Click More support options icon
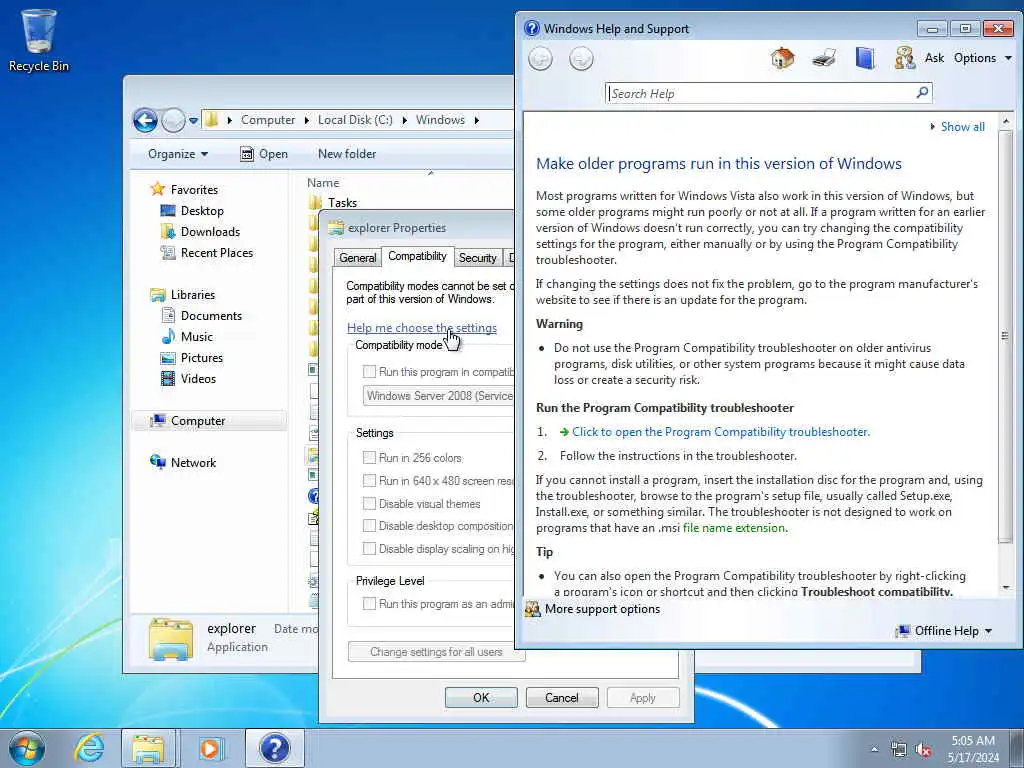This screenshot has height=768, width=1024. tap(532, 609)
